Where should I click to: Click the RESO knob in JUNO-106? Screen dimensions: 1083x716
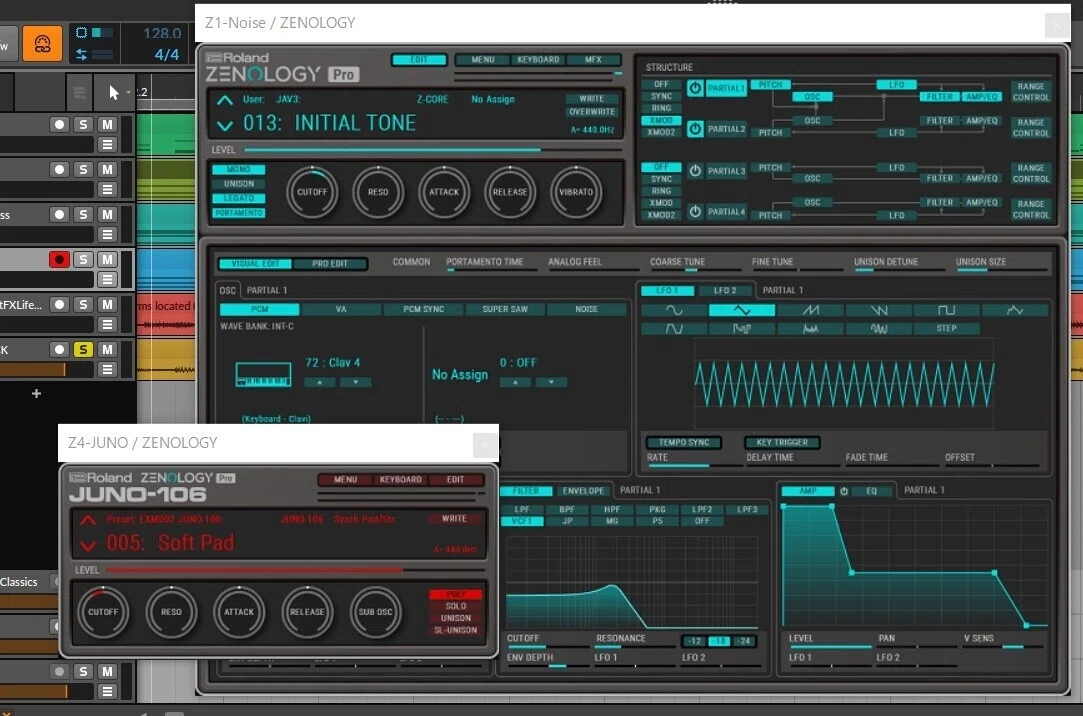pyautogui.click(x=171, y=612)
